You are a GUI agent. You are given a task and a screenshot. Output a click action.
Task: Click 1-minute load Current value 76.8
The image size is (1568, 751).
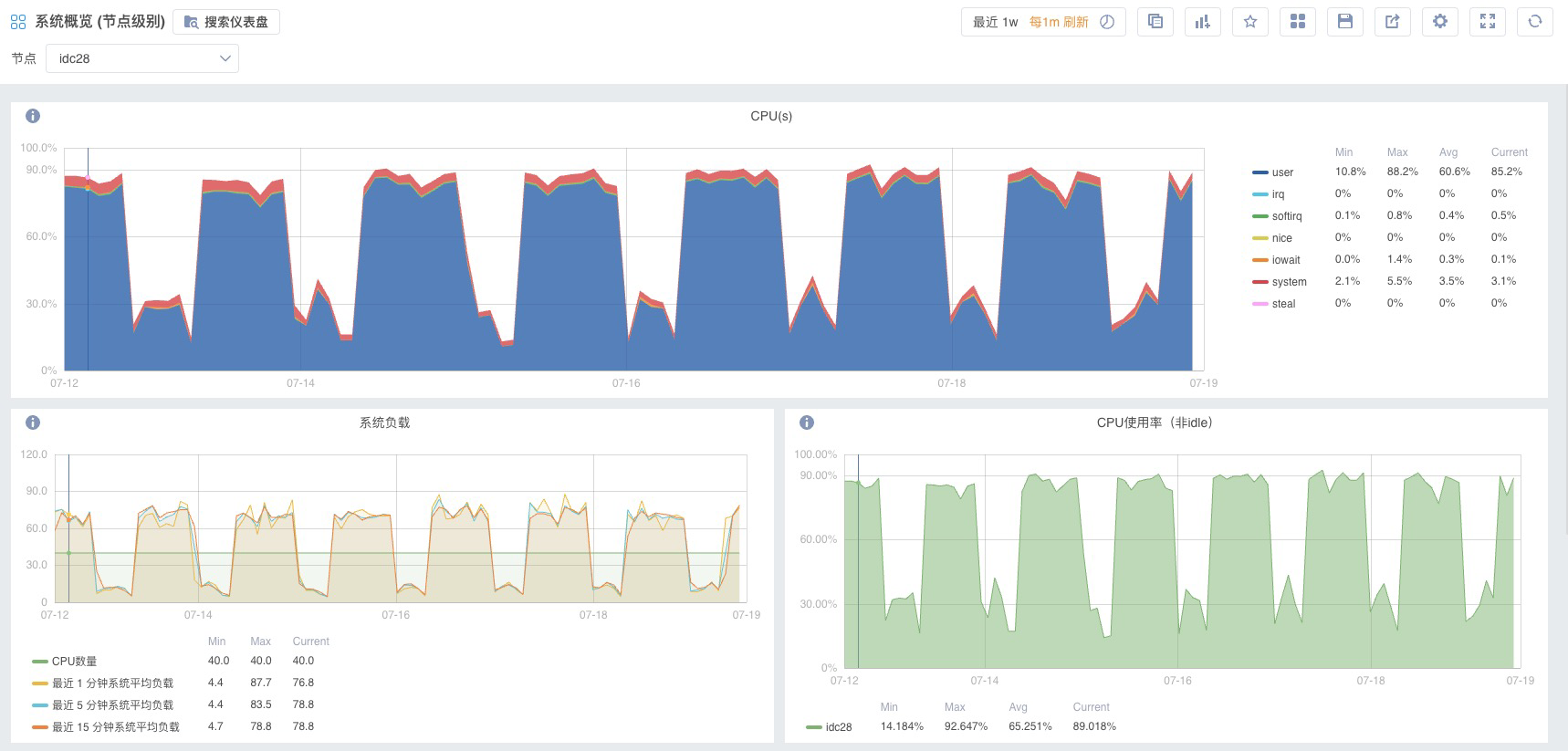[x=303, y=683]
